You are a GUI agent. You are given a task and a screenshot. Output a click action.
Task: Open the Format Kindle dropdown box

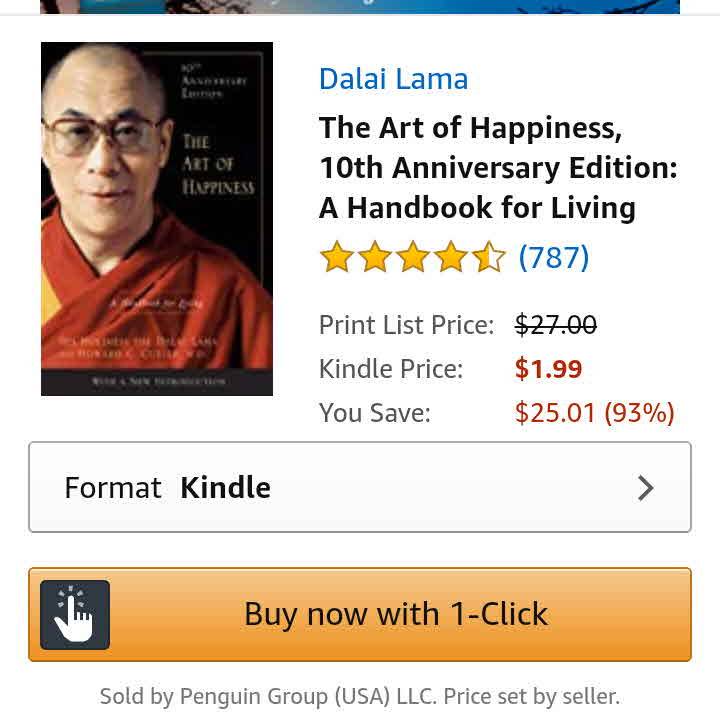(360, 487)
